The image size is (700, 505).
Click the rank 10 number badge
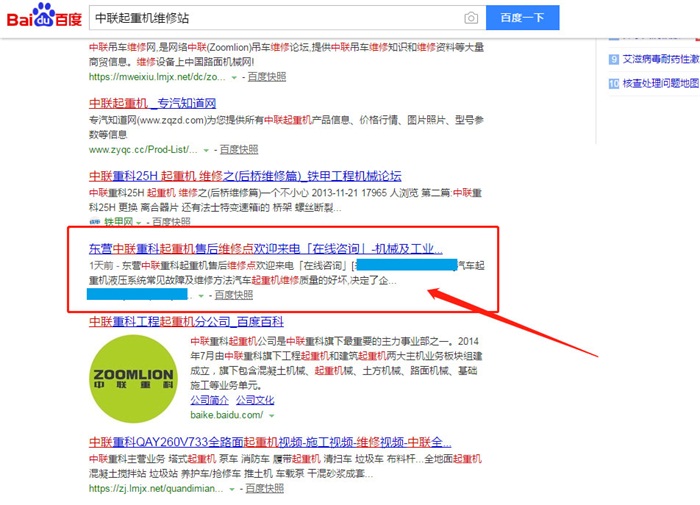(x=614, y=83)
